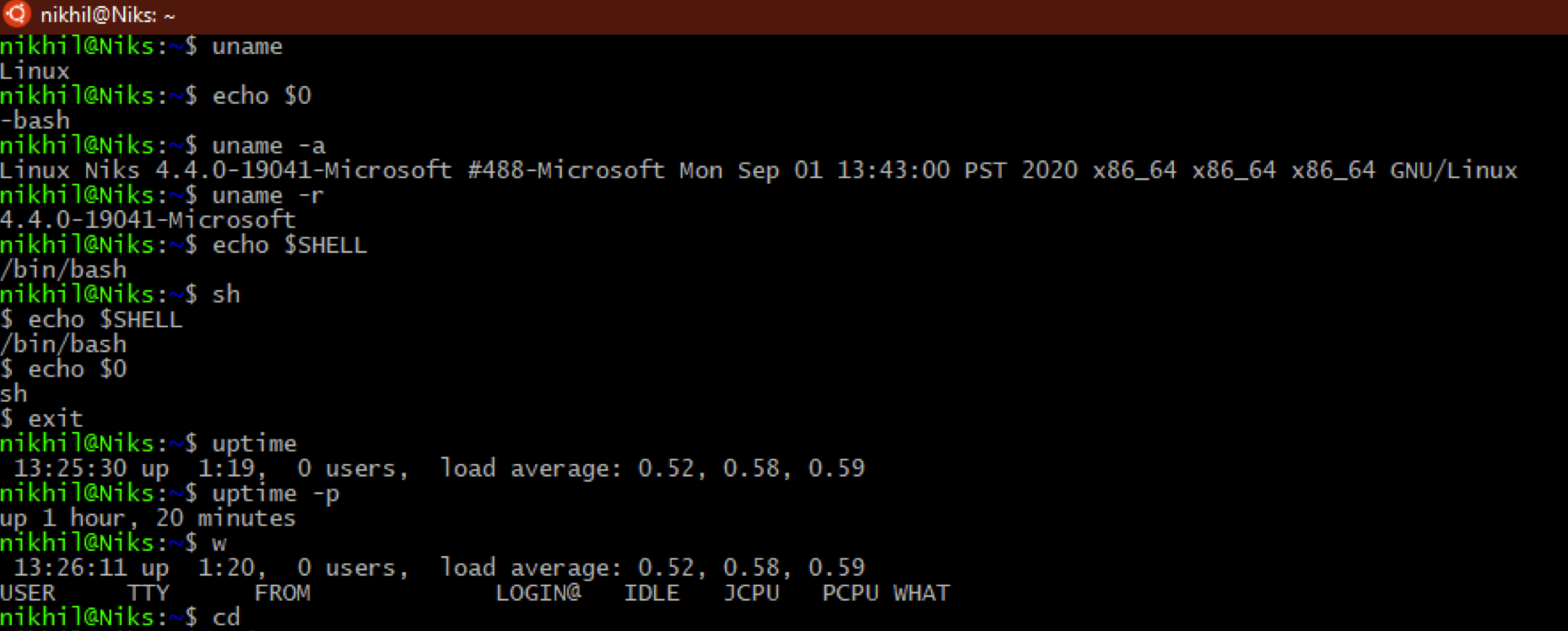Click the "up 1 hour, 20 minutes" output
1568x631 pixels.
[148, 518]
